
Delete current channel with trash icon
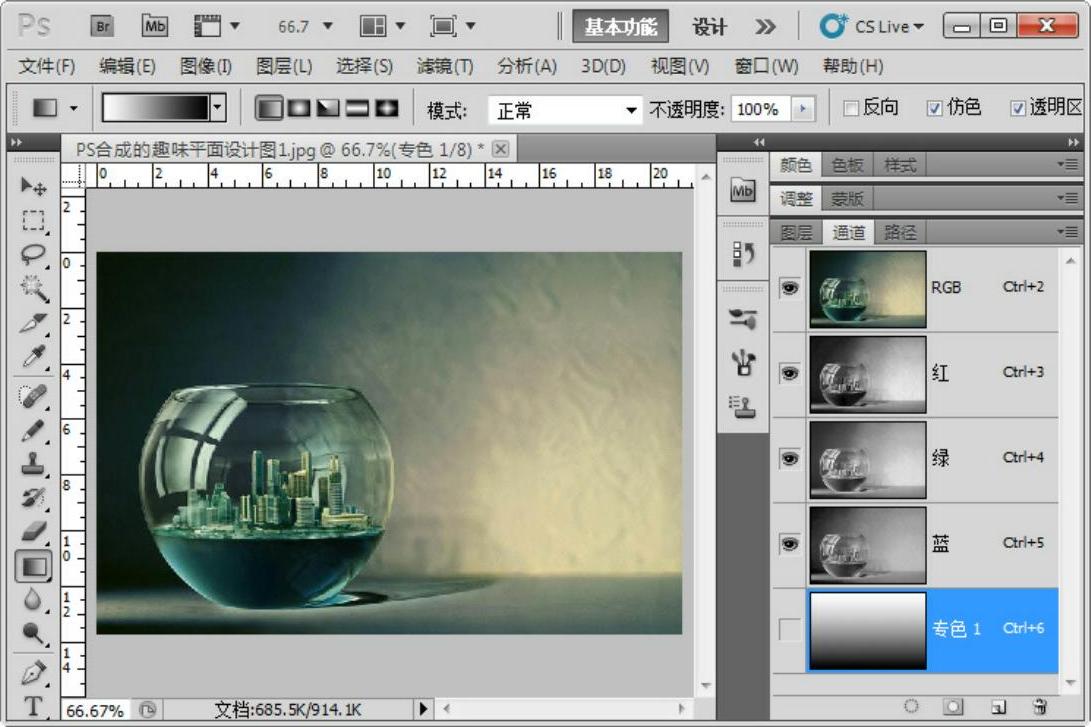[x=1040, y=706]
